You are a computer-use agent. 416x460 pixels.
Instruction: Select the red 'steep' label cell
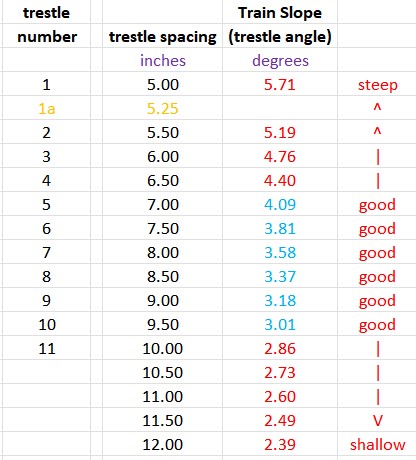(x=377, y=84)
